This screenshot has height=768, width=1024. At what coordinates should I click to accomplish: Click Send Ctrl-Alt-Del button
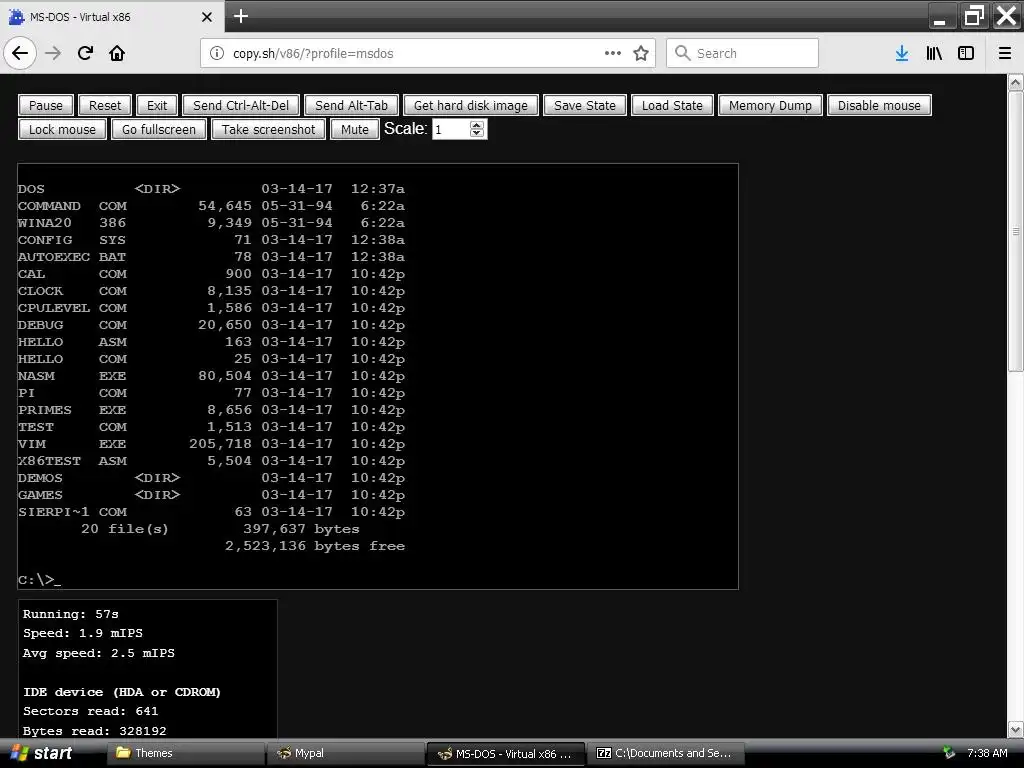click(x=241, y=105)
